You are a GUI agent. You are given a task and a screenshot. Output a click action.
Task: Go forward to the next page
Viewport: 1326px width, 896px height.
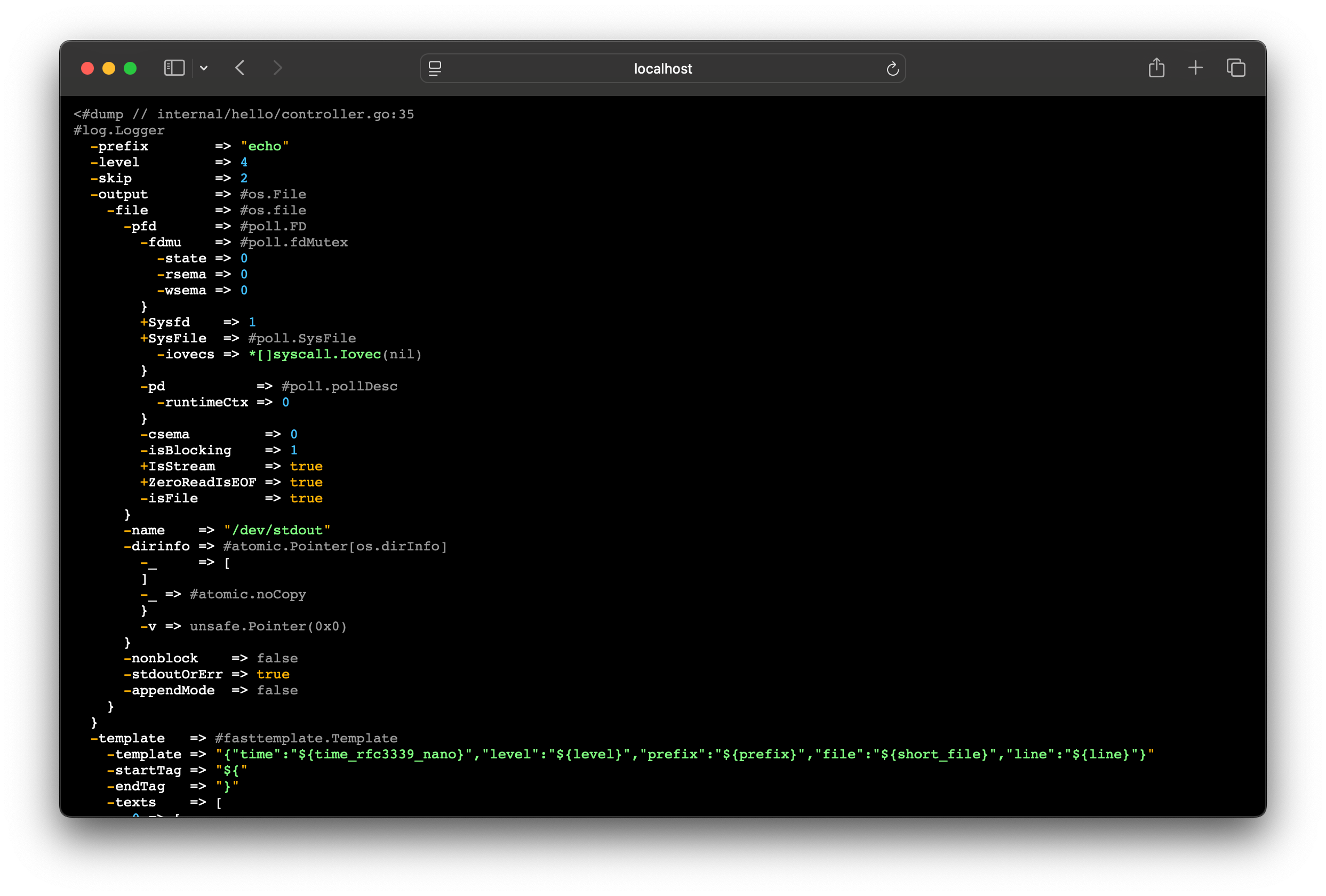pos(278,68)
